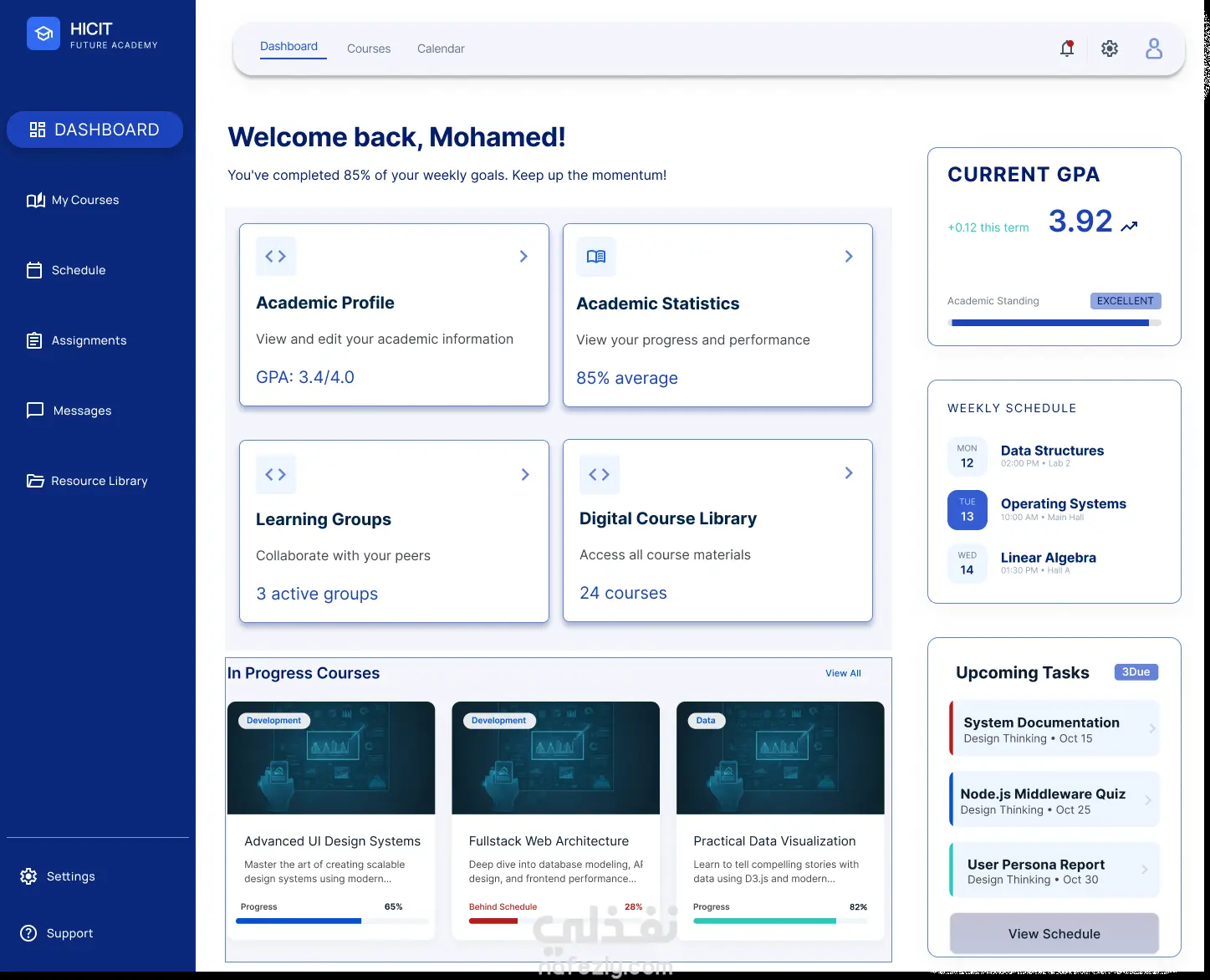Screen dimensions: 1210x980
Task: Click the Schedule calendar icon
Action: click(x=34, y=270)
